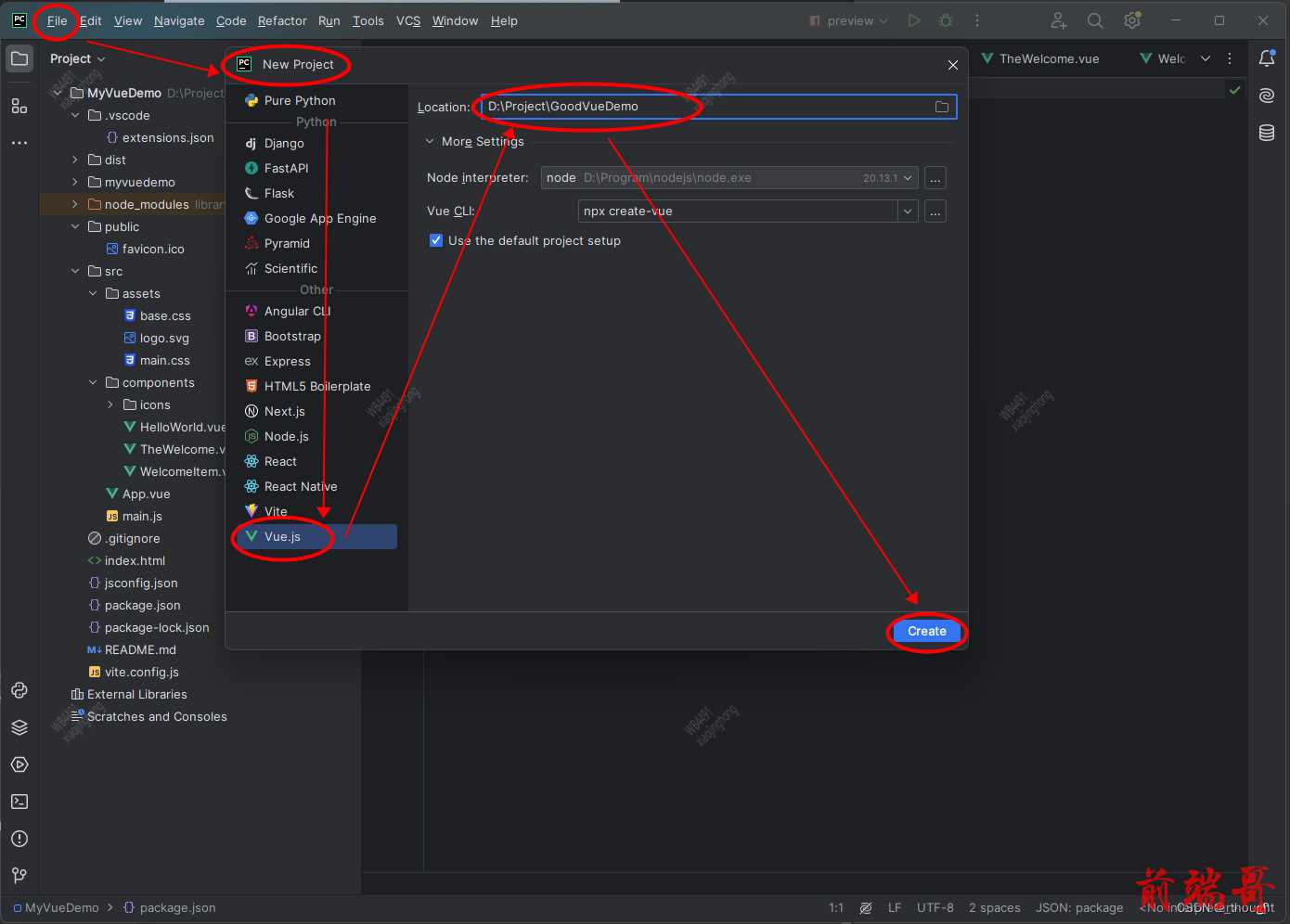Open the toolbar more actions menu
This screenshot has height=924, width=1290.
(977, 20)
